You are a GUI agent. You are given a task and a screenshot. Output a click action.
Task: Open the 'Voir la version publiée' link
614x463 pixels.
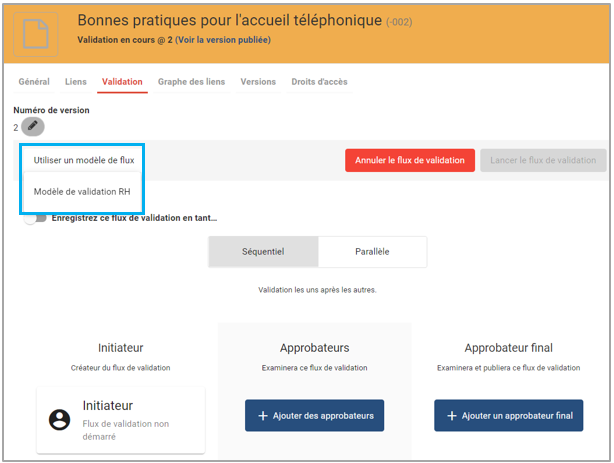point(222,40)
